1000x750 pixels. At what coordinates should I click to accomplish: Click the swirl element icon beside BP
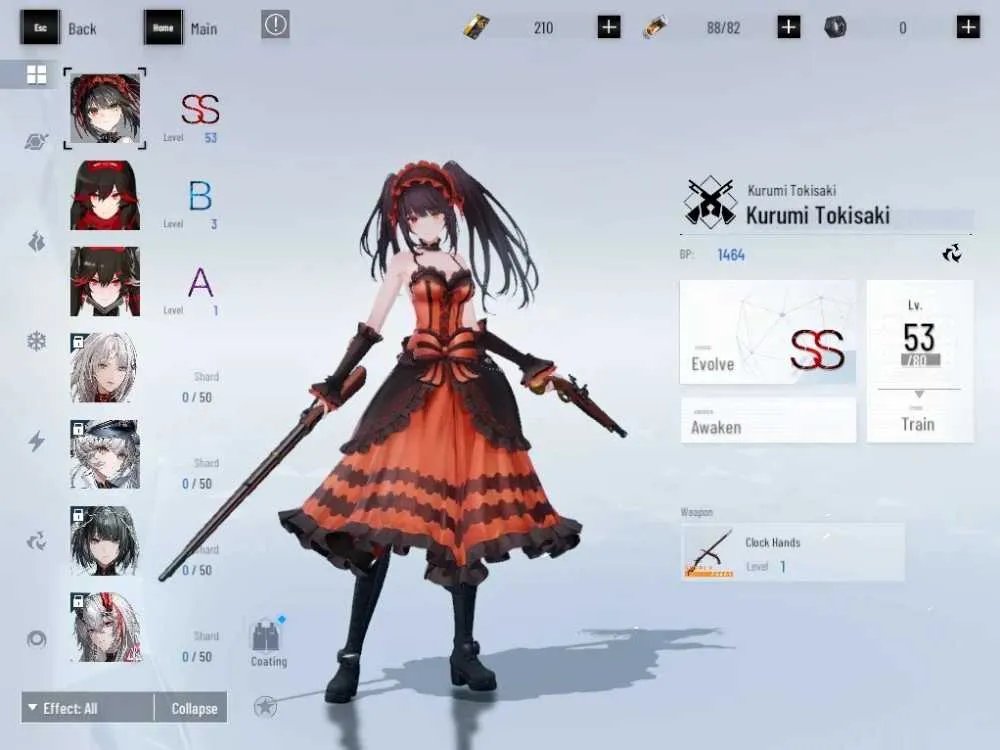(x=952, y=254)
